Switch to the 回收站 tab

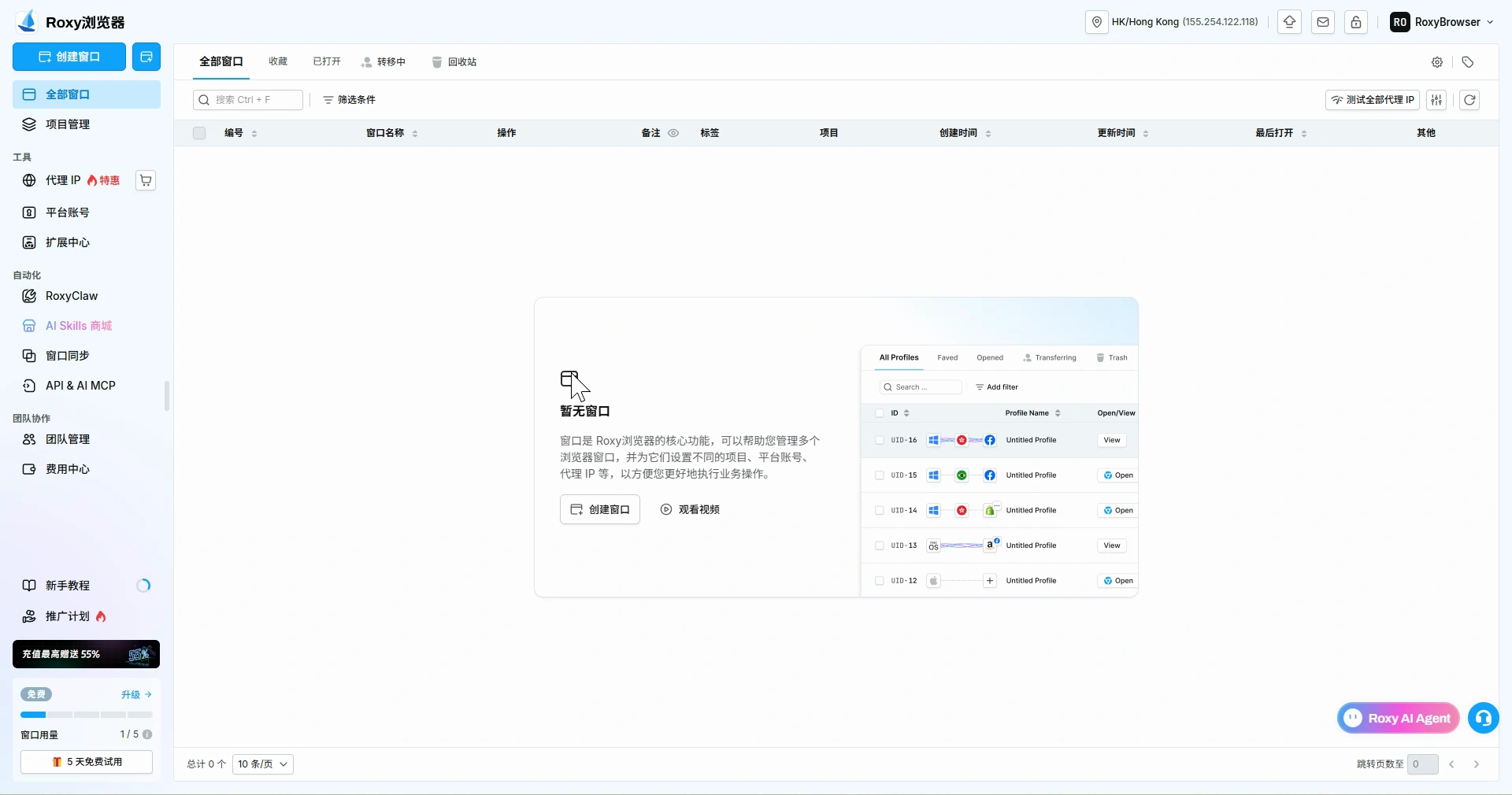pyautogui.click(x=454, y=61)
